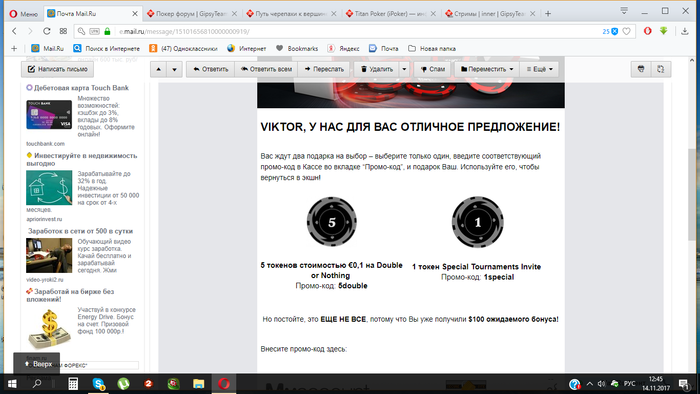Reload the current page

point(46,31)
